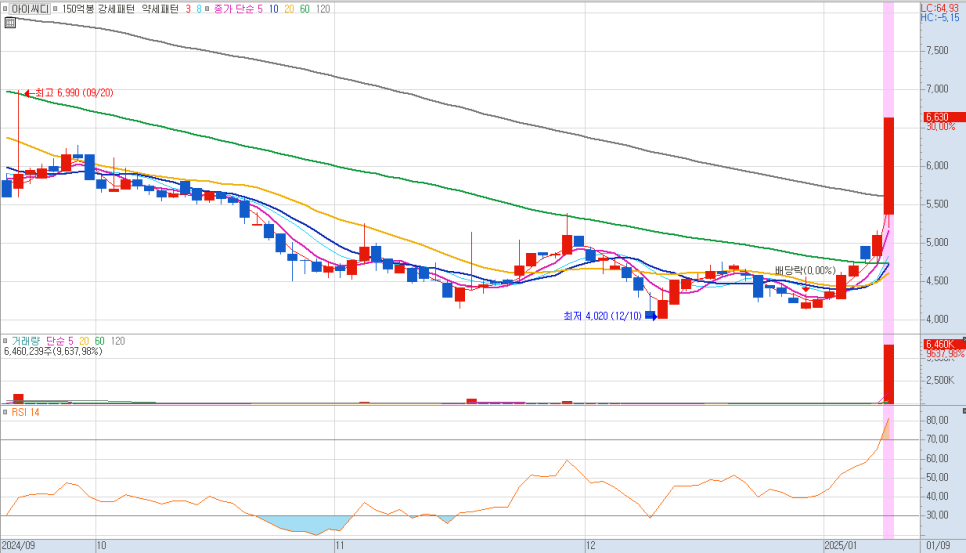Click the 아이씨디 stock name label
The image size is (966, 553).
click(30, 9)
